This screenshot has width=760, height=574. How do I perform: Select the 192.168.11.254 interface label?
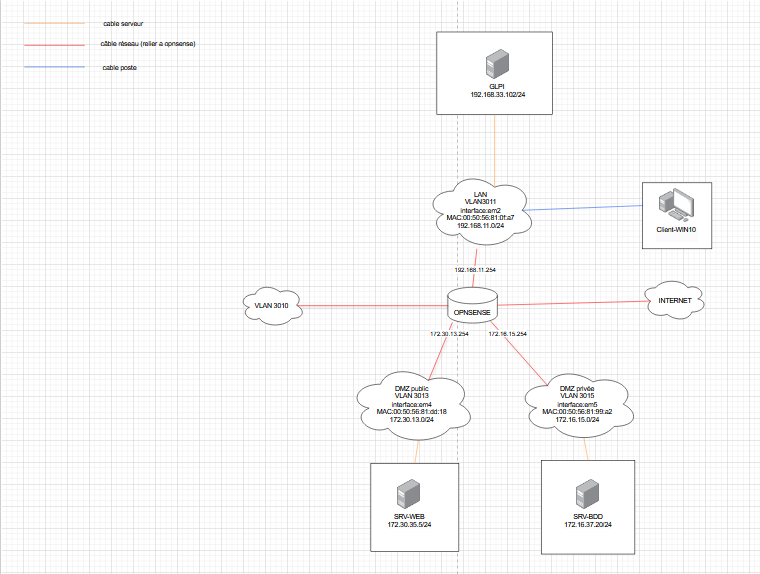[474, 270]
